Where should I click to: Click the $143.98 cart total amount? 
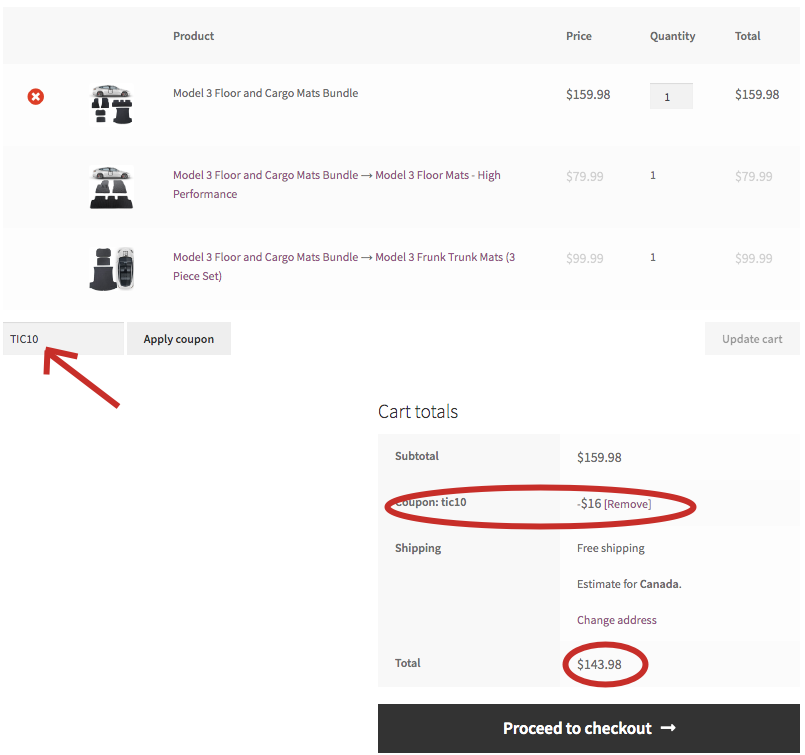coord(599,664)
